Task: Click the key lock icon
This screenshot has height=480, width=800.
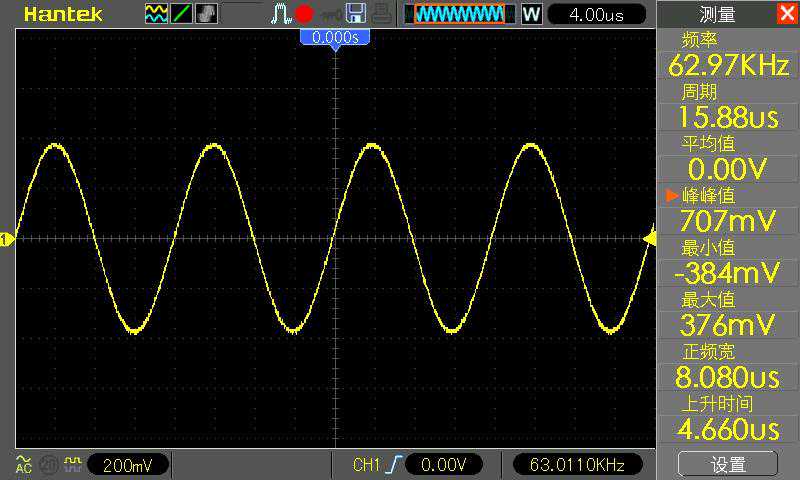Action: pos(330,14)
